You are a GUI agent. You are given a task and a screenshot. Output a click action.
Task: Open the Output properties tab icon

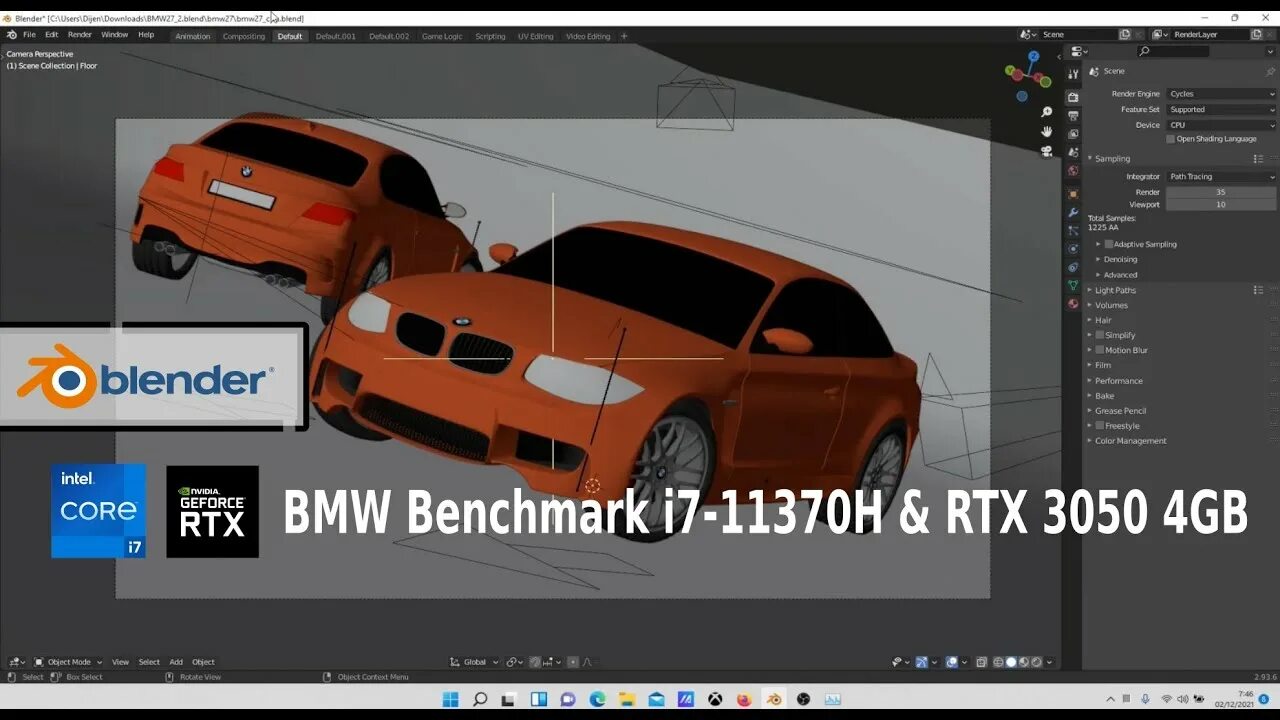[x=1073, y=116]
